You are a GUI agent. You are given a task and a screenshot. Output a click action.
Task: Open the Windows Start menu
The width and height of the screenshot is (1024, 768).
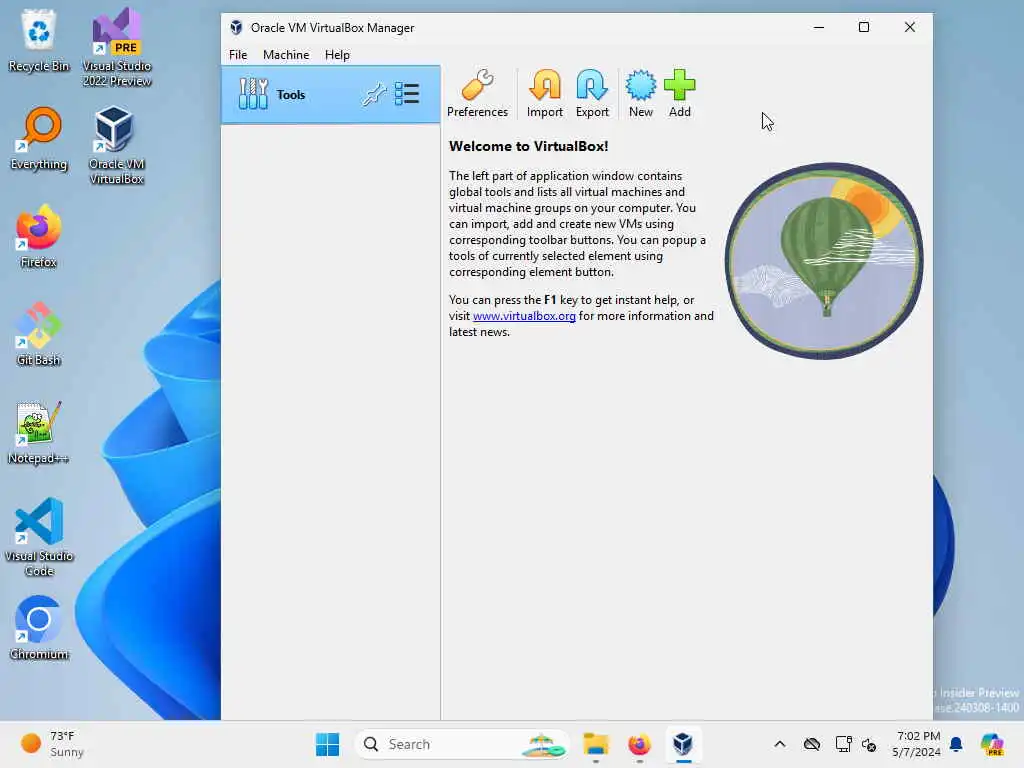click(327, 744)
